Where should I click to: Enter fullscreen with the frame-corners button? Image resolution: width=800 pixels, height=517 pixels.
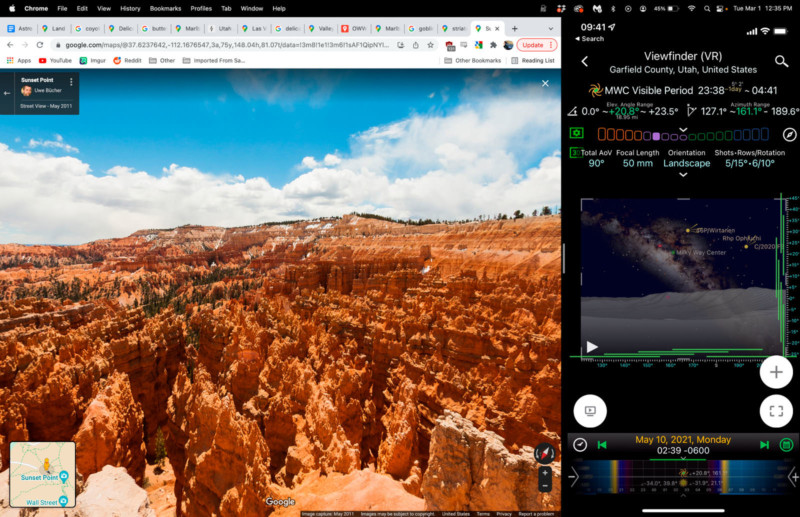(x=775, y=410)
